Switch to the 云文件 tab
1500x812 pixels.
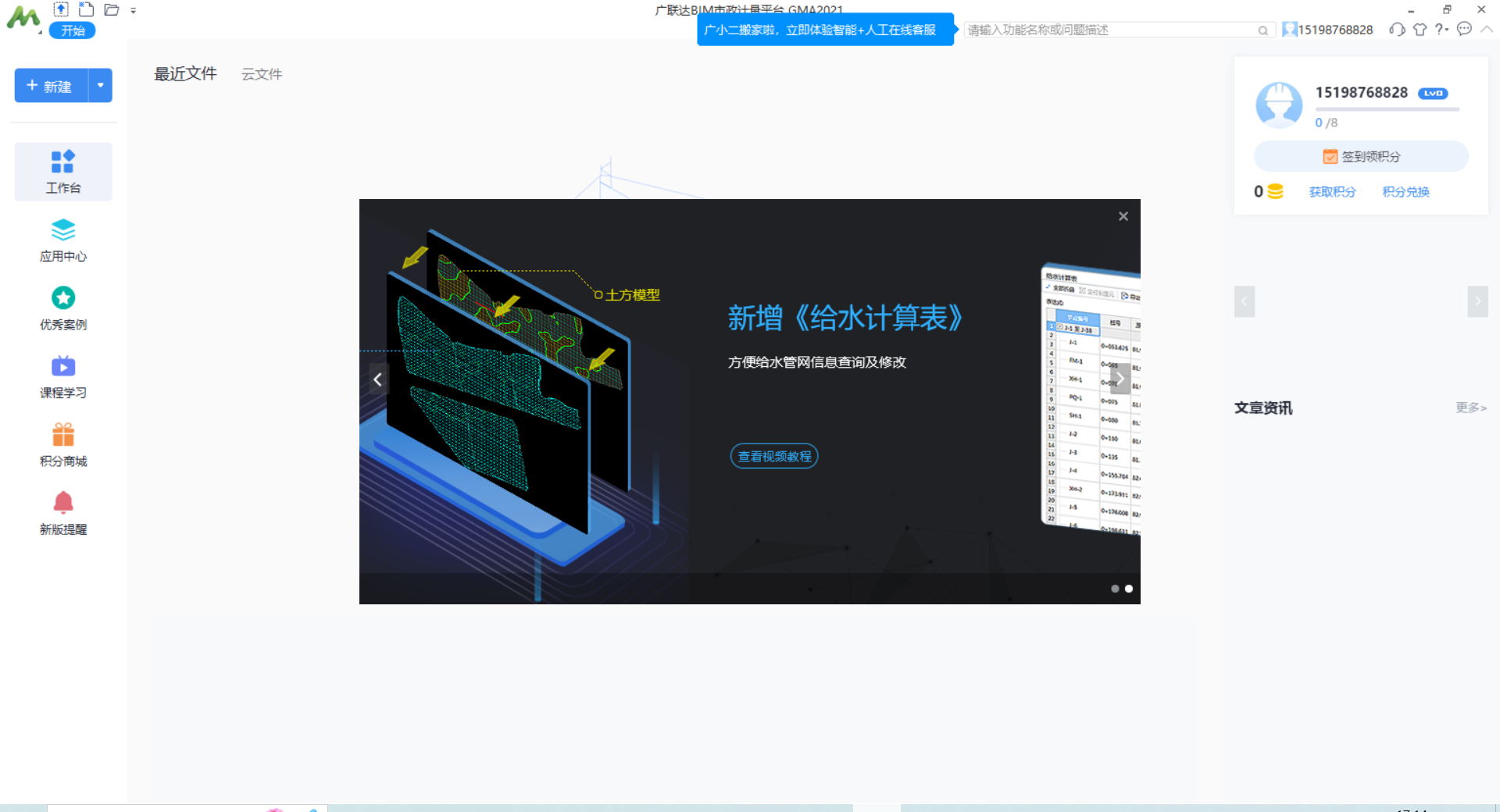point(262,74)
